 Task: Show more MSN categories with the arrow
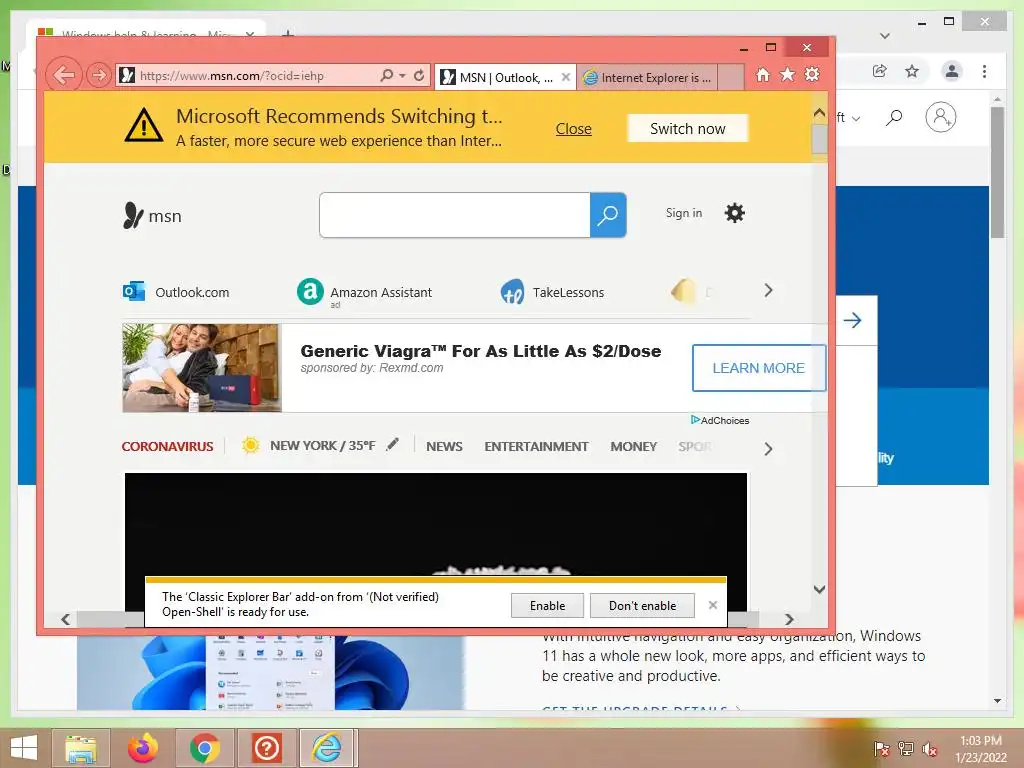[x=768, y=449]
